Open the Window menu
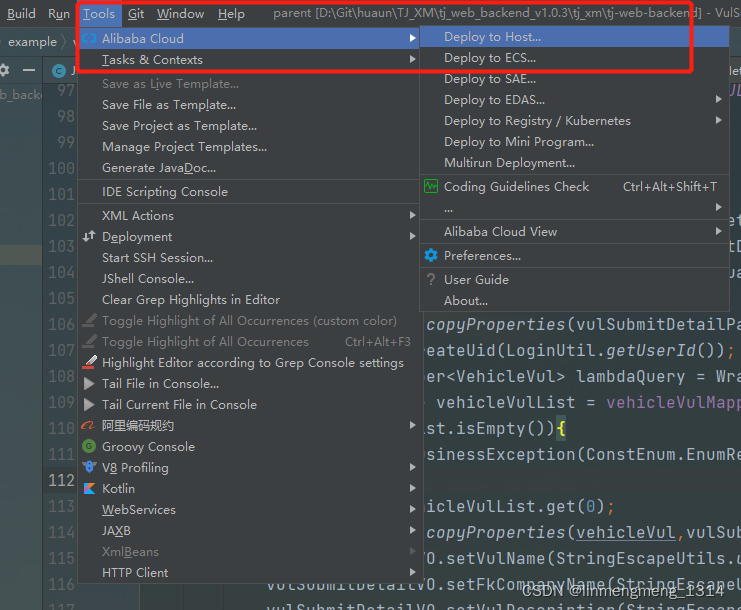The height and width of the screenshot is (610, 741). [x=181, y=14]
